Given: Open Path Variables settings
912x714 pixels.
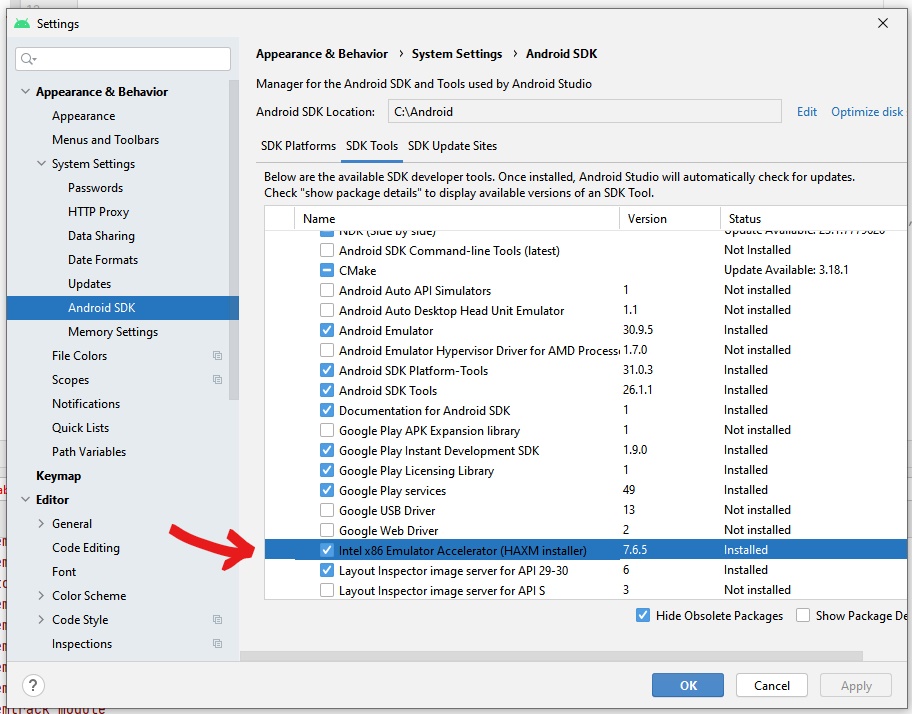Looking at the screenshot, I should click(89, 452).
